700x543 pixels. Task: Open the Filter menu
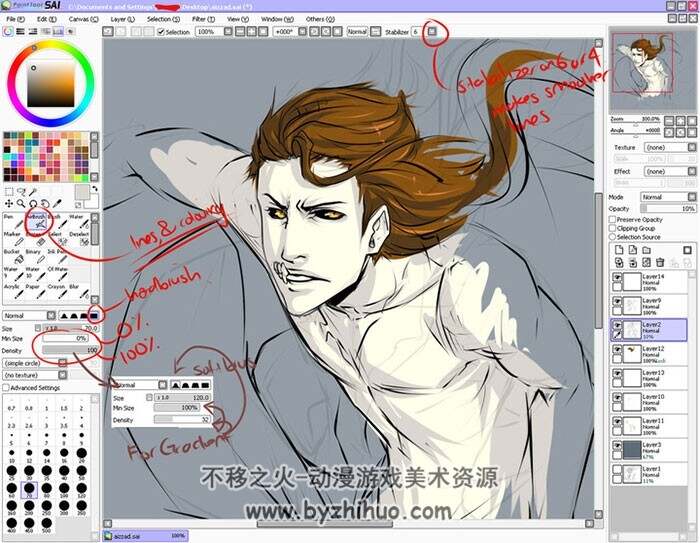tap(203, 19)
